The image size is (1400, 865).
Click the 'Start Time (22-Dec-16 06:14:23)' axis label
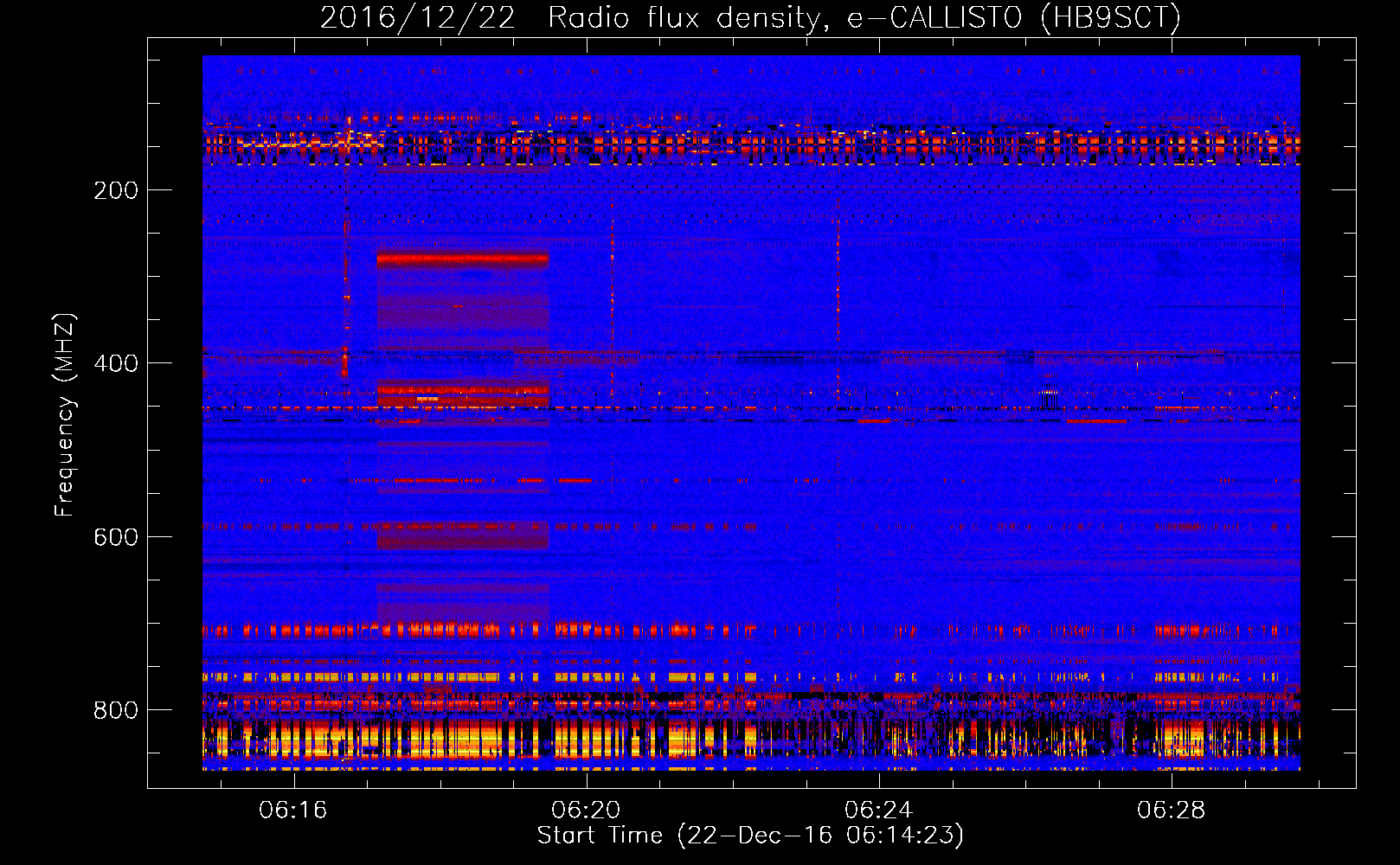tap(750, 836)
